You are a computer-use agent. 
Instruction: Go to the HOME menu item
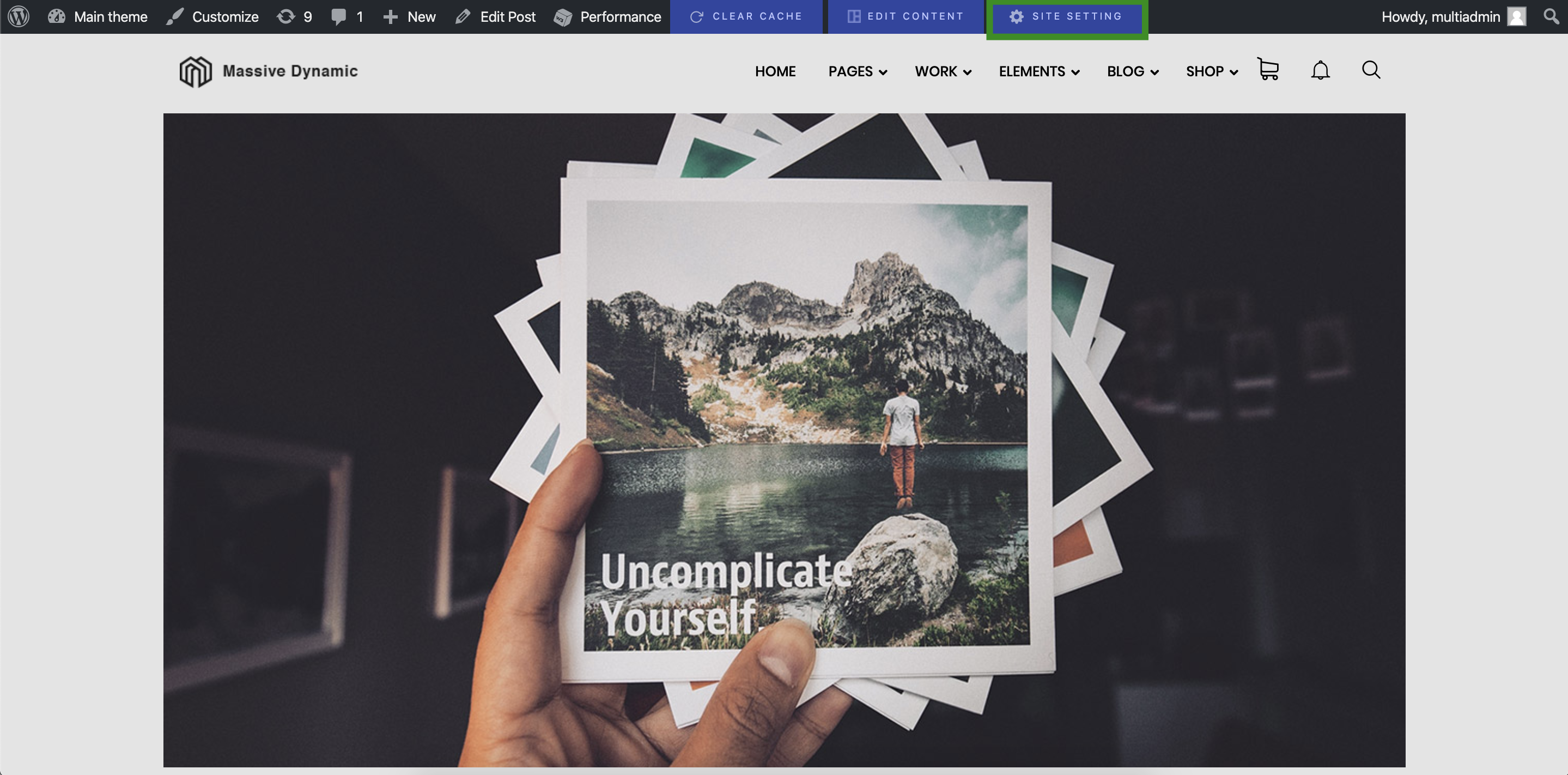pyautogui.click(x=775, y=71)
